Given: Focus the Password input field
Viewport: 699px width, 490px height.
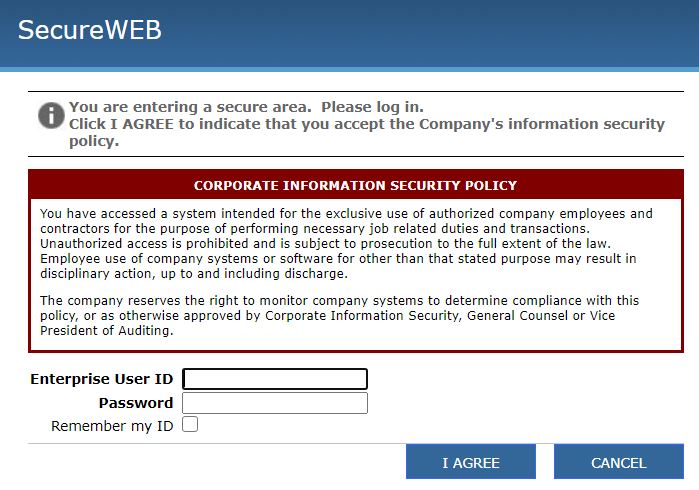Looking at the screenshot, I should (275, 403).
